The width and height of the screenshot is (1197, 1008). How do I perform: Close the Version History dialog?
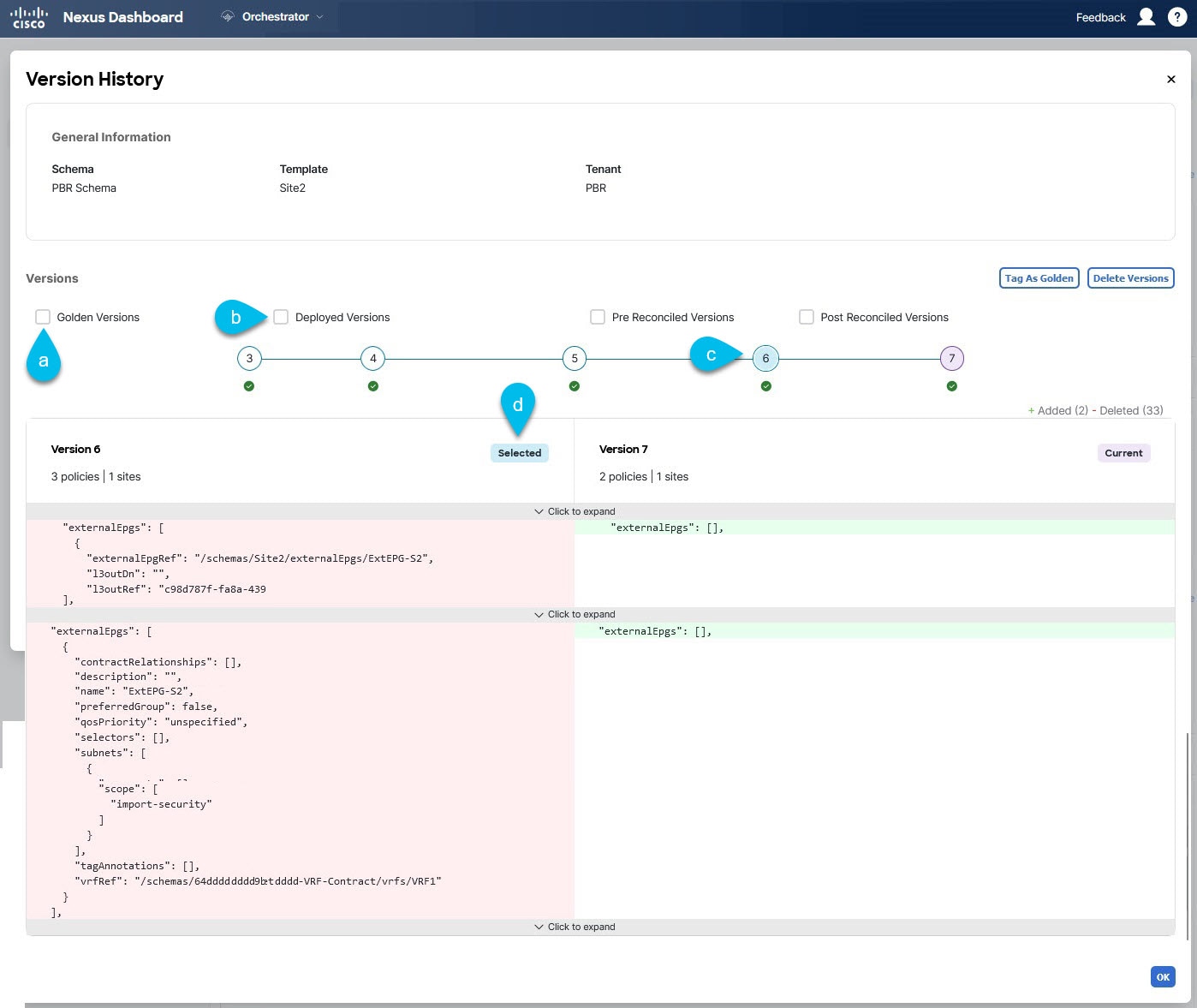(x=1170, y=79)
